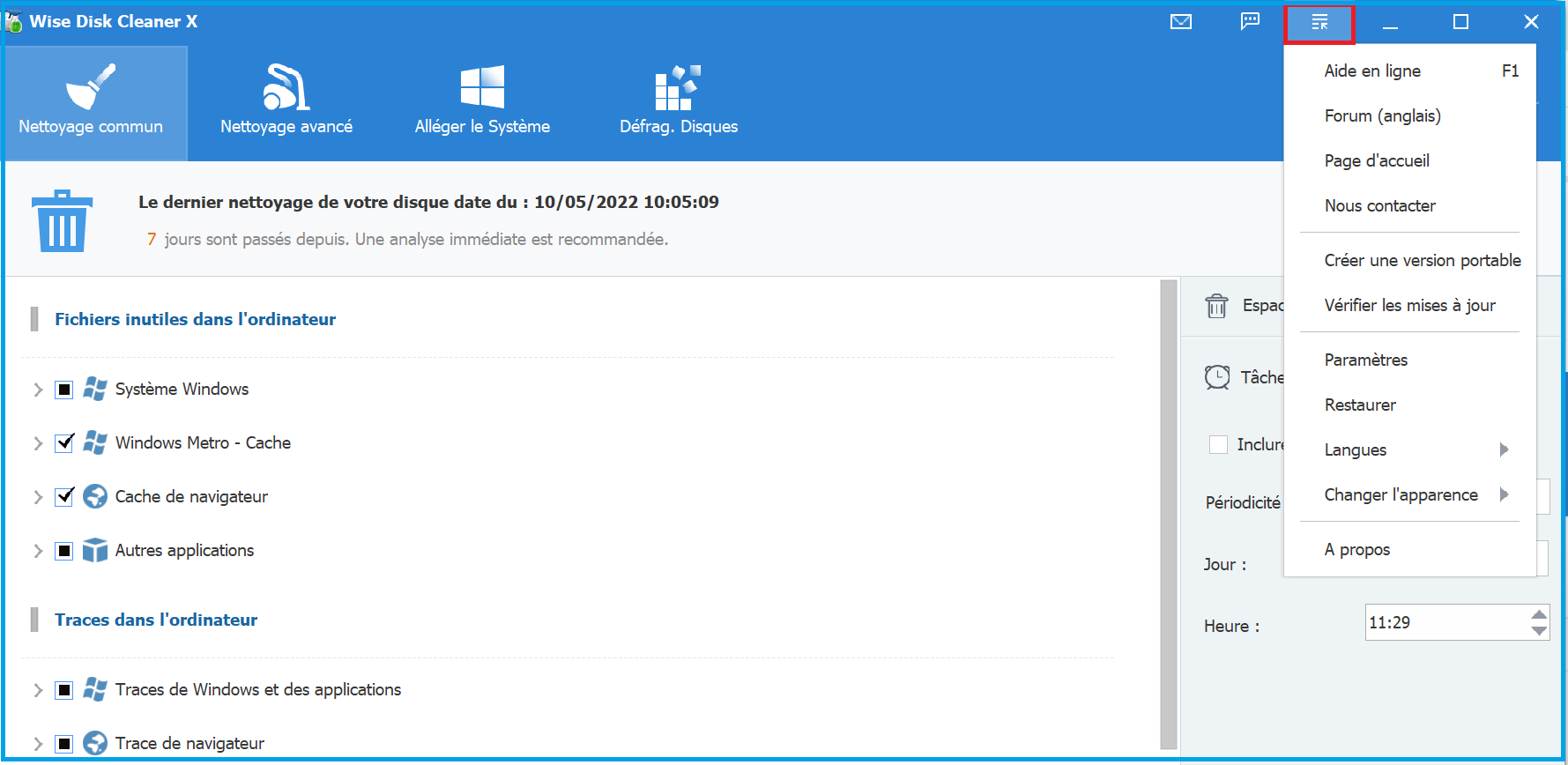1568x765 pixels.
Task: Select Vérifier les mises à jour
Action: (x=1410, y=305)
